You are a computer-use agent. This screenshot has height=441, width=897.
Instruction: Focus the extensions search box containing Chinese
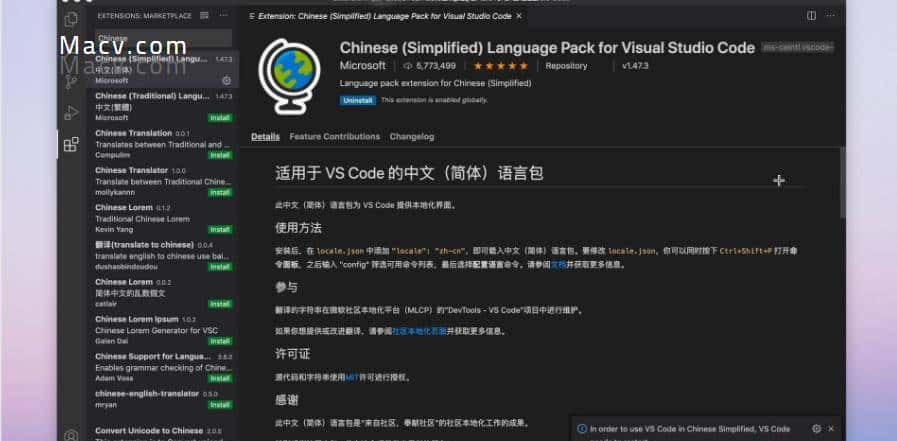[x=163, y=38]
